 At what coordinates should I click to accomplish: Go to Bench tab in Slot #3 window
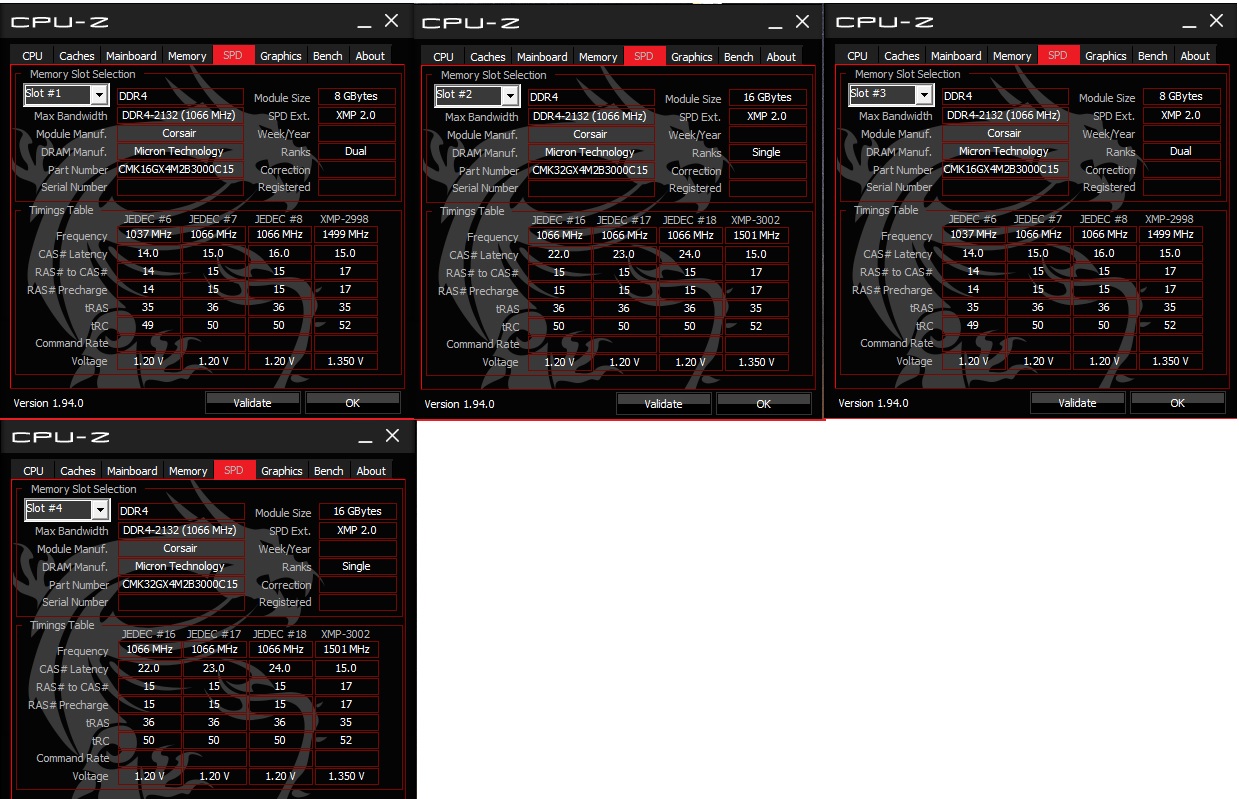[1152, 56]
